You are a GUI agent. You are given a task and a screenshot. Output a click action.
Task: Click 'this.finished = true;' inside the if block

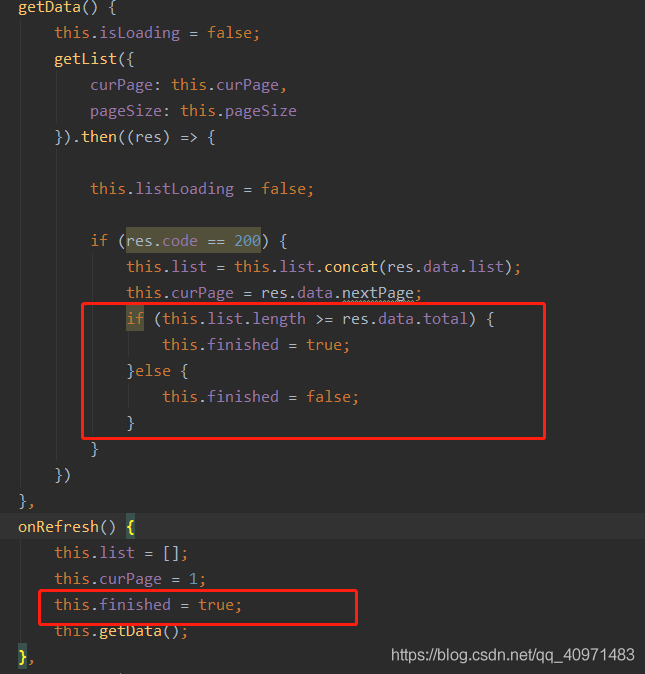[x=256, y=345]
